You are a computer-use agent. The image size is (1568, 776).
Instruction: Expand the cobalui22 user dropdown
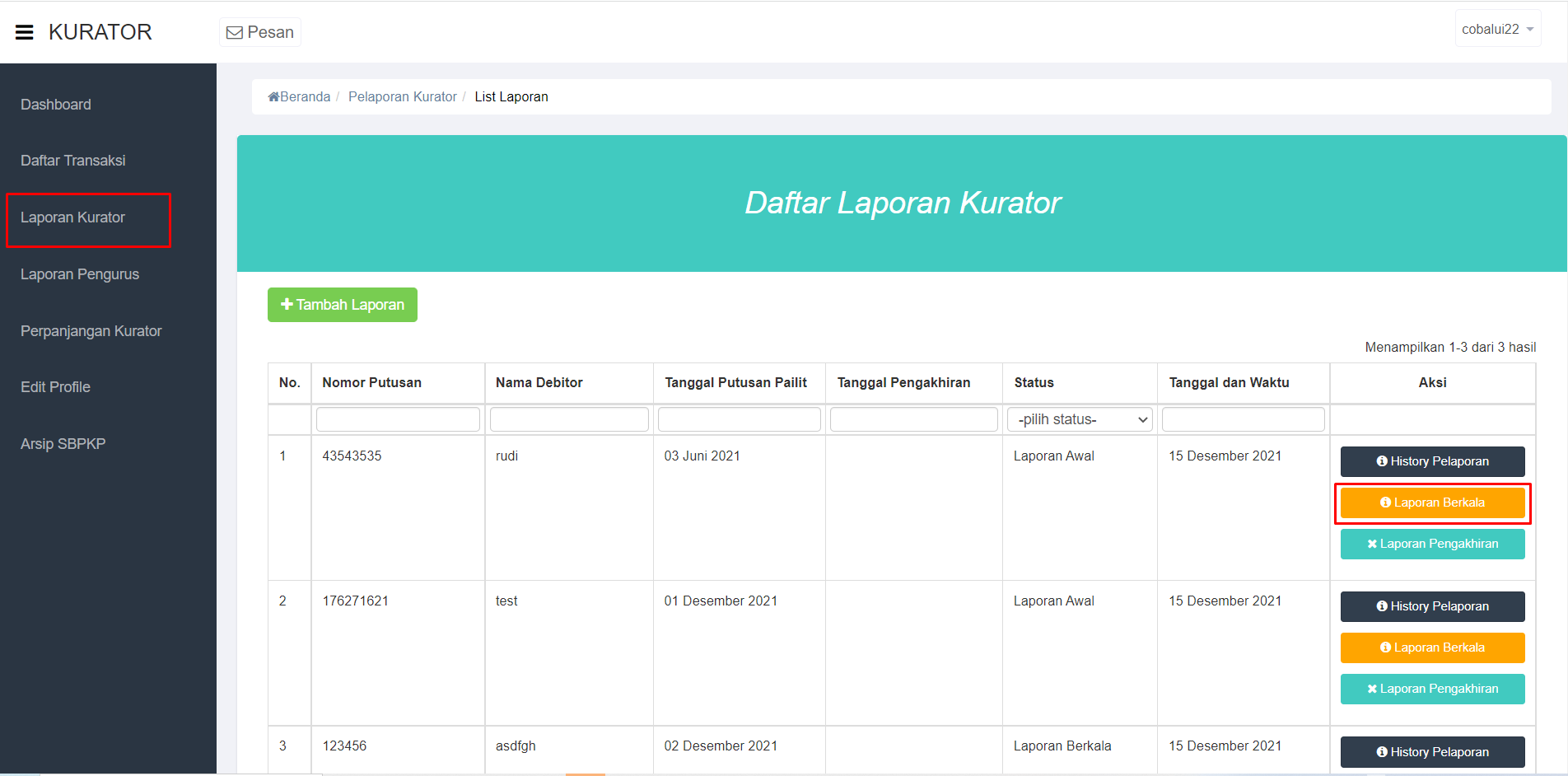click(x=1497, y=29)
